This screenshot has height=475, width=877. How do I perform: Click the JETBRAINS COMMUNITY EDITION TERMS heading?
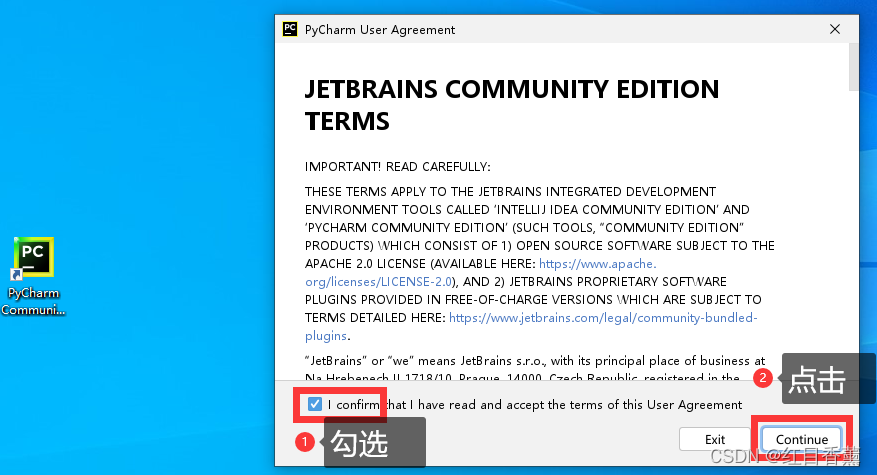click(512, 105)
